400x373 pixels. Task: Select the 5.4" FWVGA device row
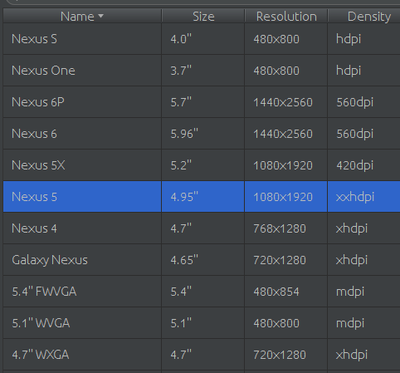tap(202, 292)
